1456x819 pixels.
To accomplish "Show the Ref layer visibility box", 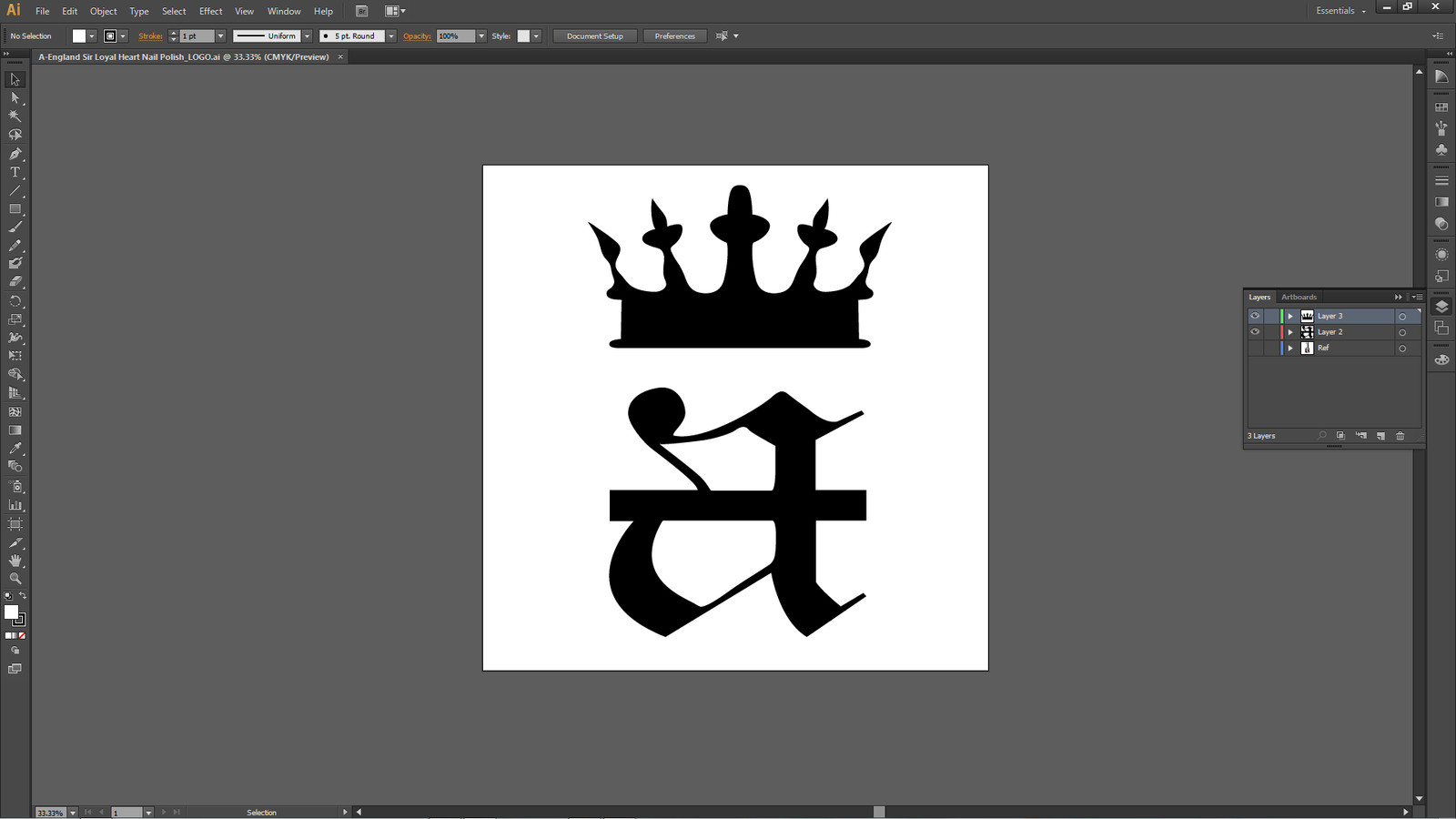I will pos(1255,348).
